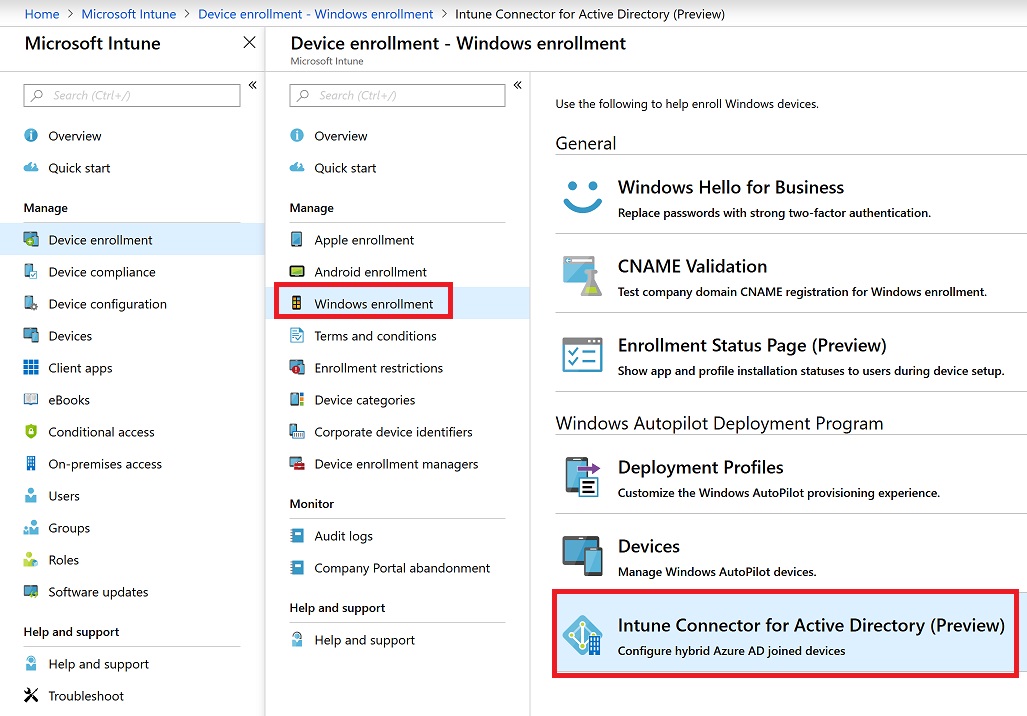Click the On-premises access building icon
The height and width of the screenshot is (716, 1027).
[31, 463]
